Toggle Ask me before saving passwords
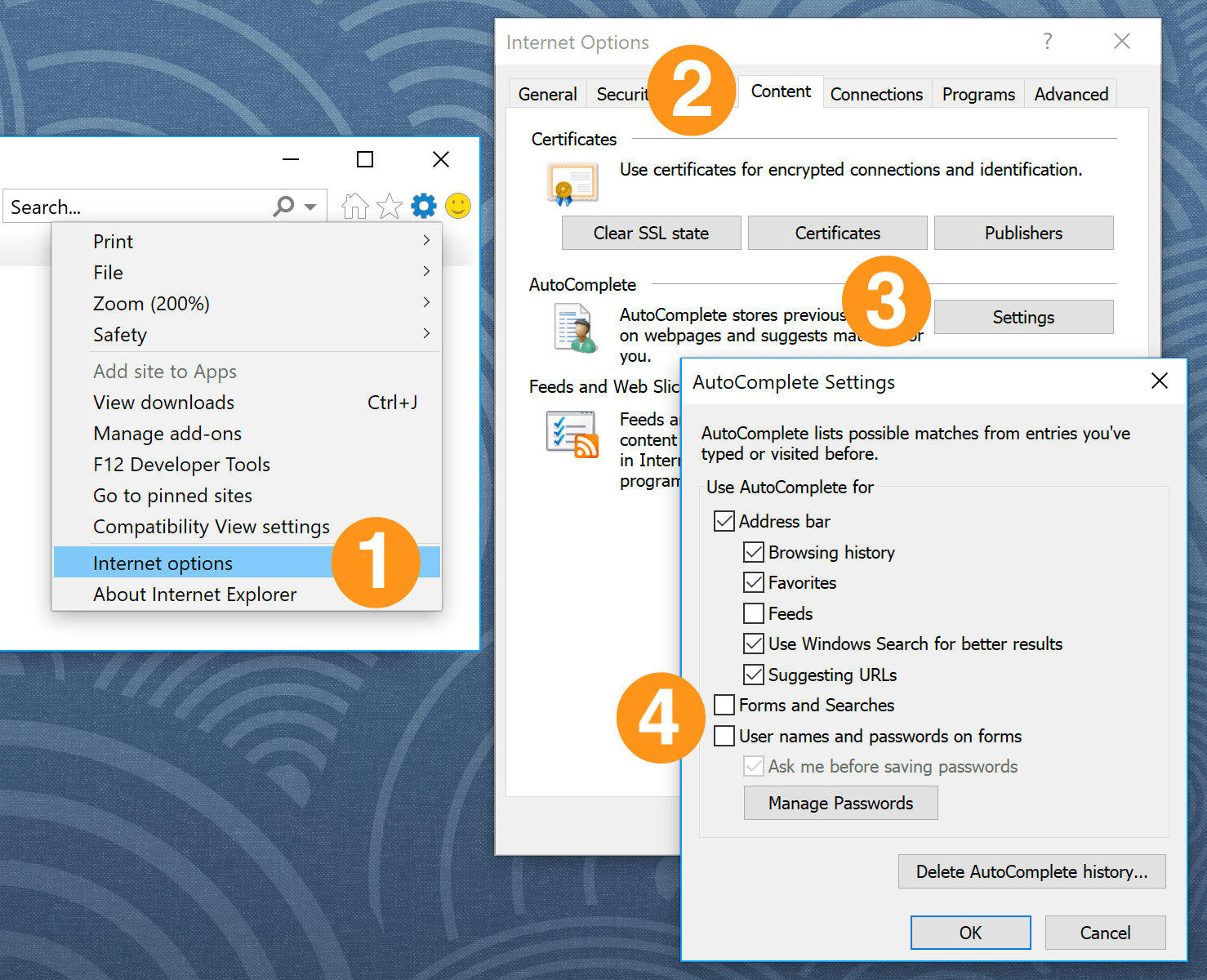The image size is (1207, 980). pyautogui.click(x=754, y=766)
